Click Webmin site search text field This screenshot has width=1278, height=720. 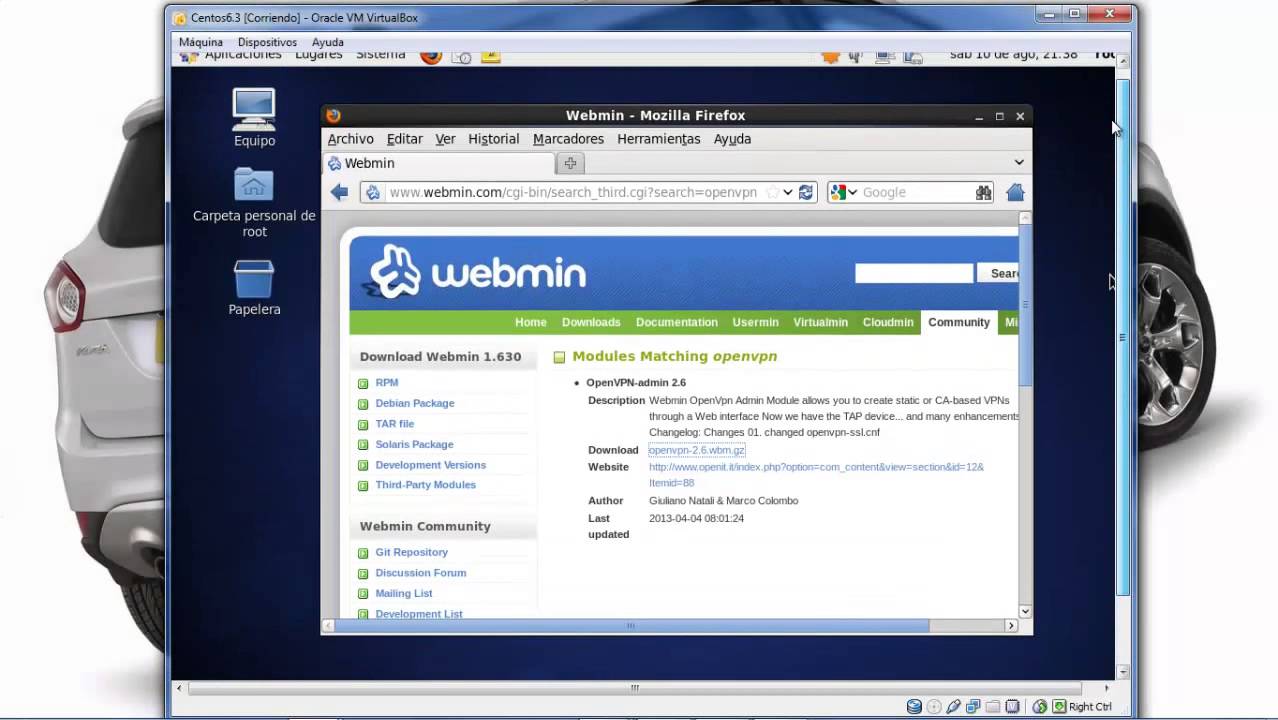point(914,273)
